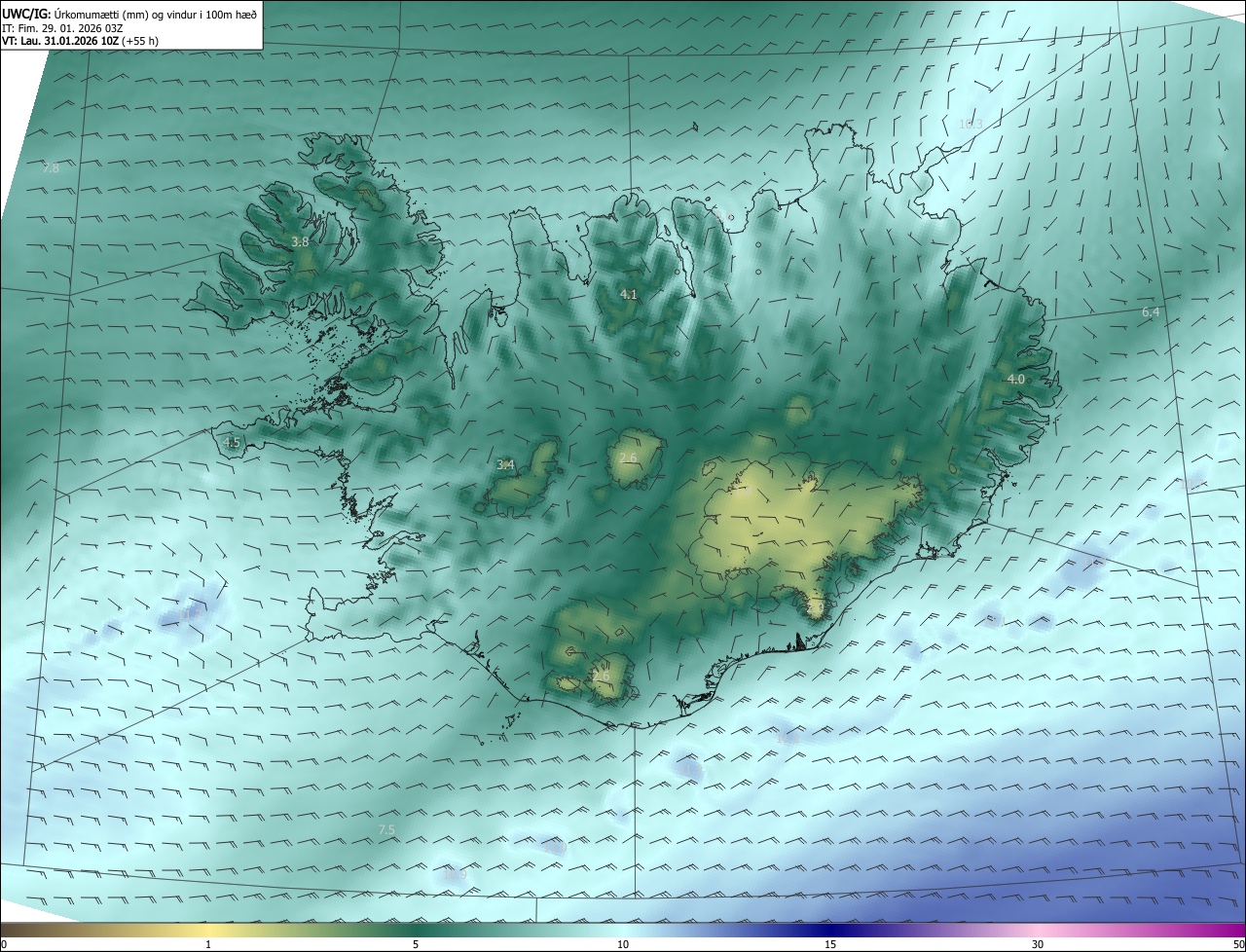The image size is (1246, 952).
Task: Select the 4.5 value at Snæfellsnes tip
Action: [x=232, y=442]
